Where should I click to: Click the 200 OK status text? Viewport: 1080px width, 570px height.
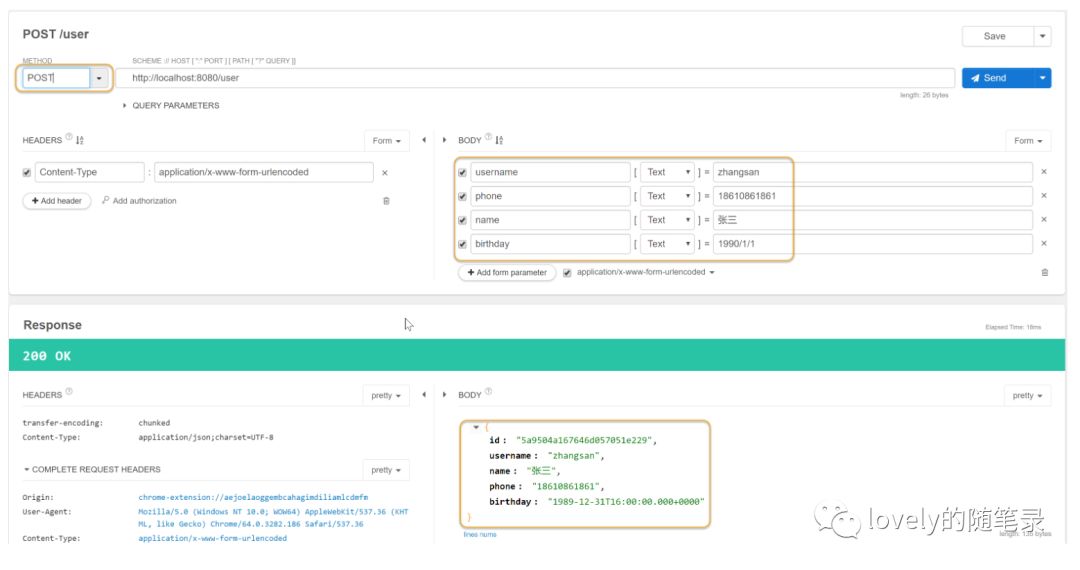pyautogui.click(x=47, y=356)
